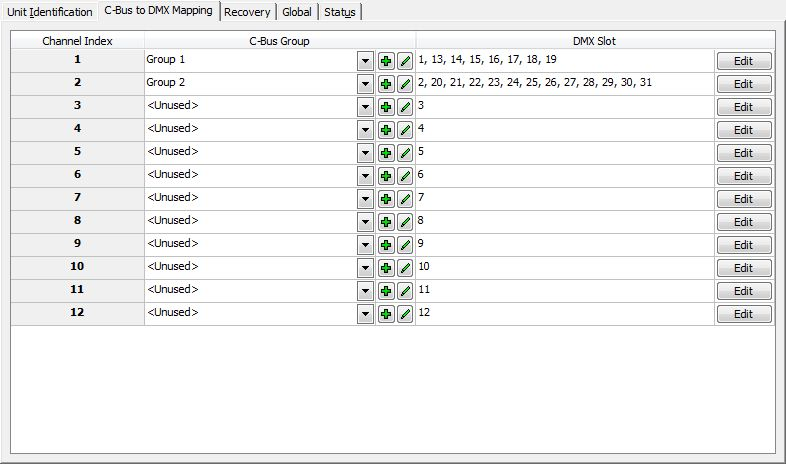Click the green pencil icon for channel 1

point(405,61)
